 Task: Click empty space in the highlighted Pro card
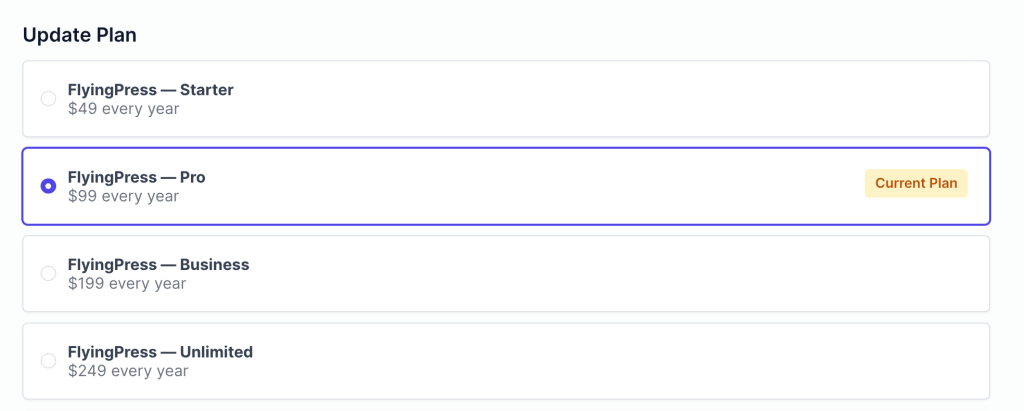(550, 186)
